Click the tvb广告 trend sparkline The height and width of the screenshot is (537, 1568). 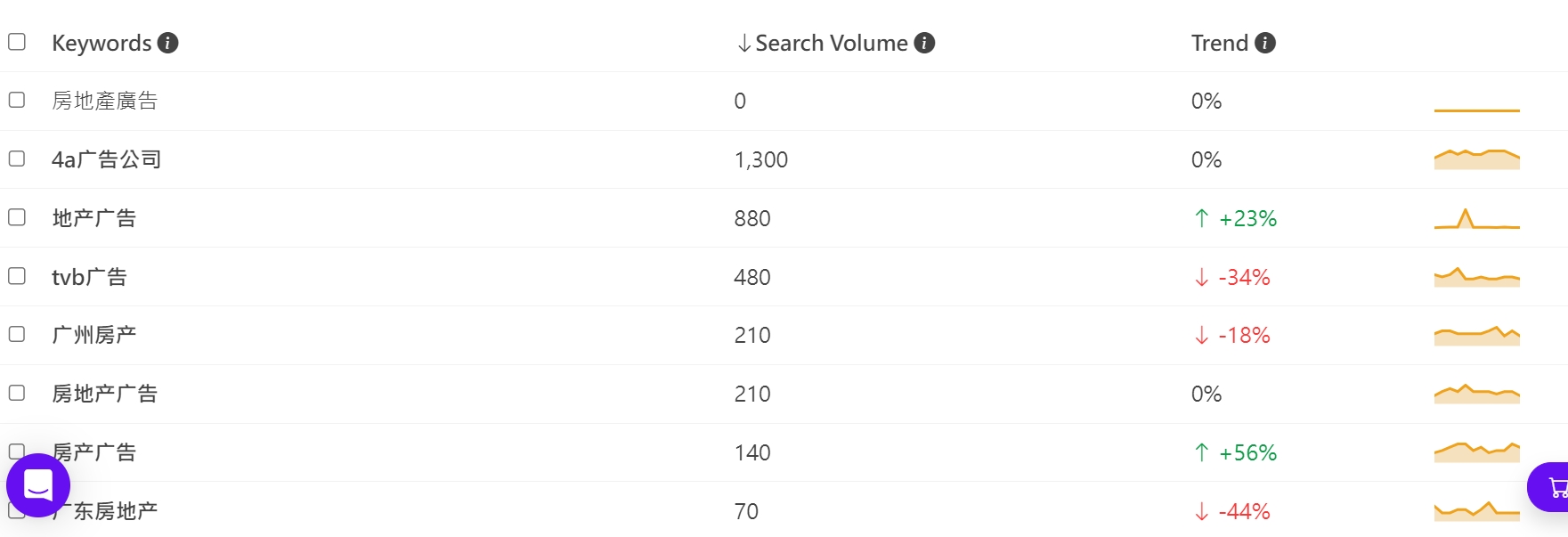coord(1476,277)
